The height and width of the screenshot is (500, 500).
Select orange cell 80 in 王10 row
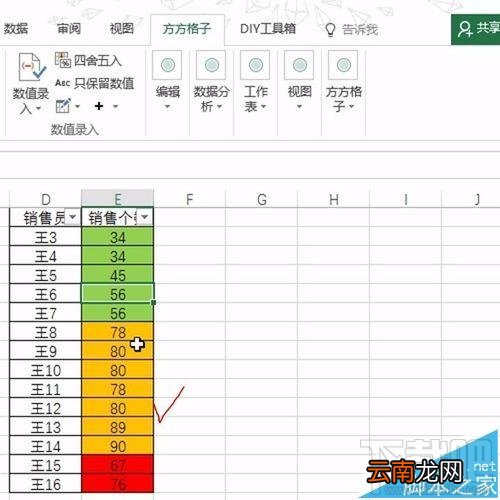[x=118, y=370]
